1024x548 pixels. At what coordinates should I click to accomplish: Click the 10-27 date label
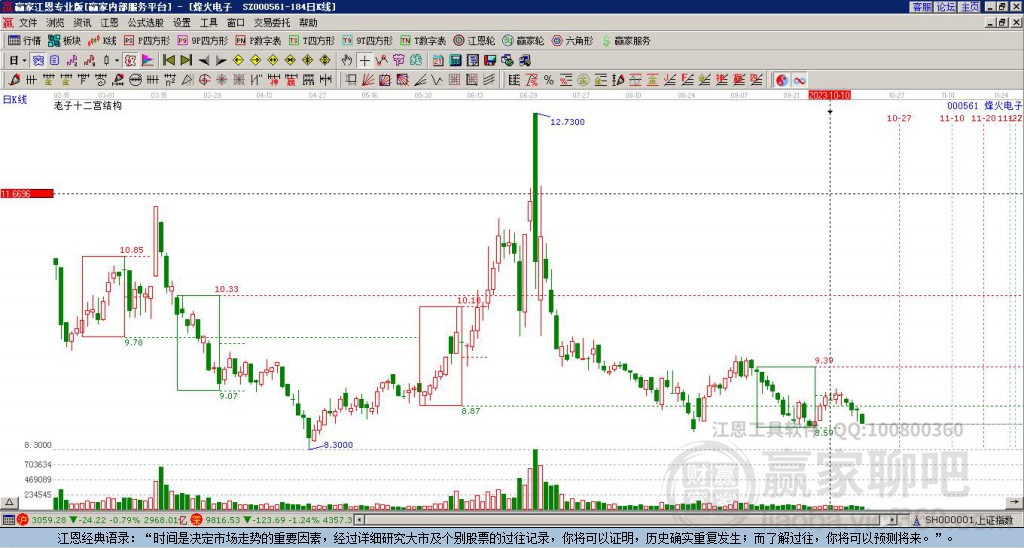[899, 118]
